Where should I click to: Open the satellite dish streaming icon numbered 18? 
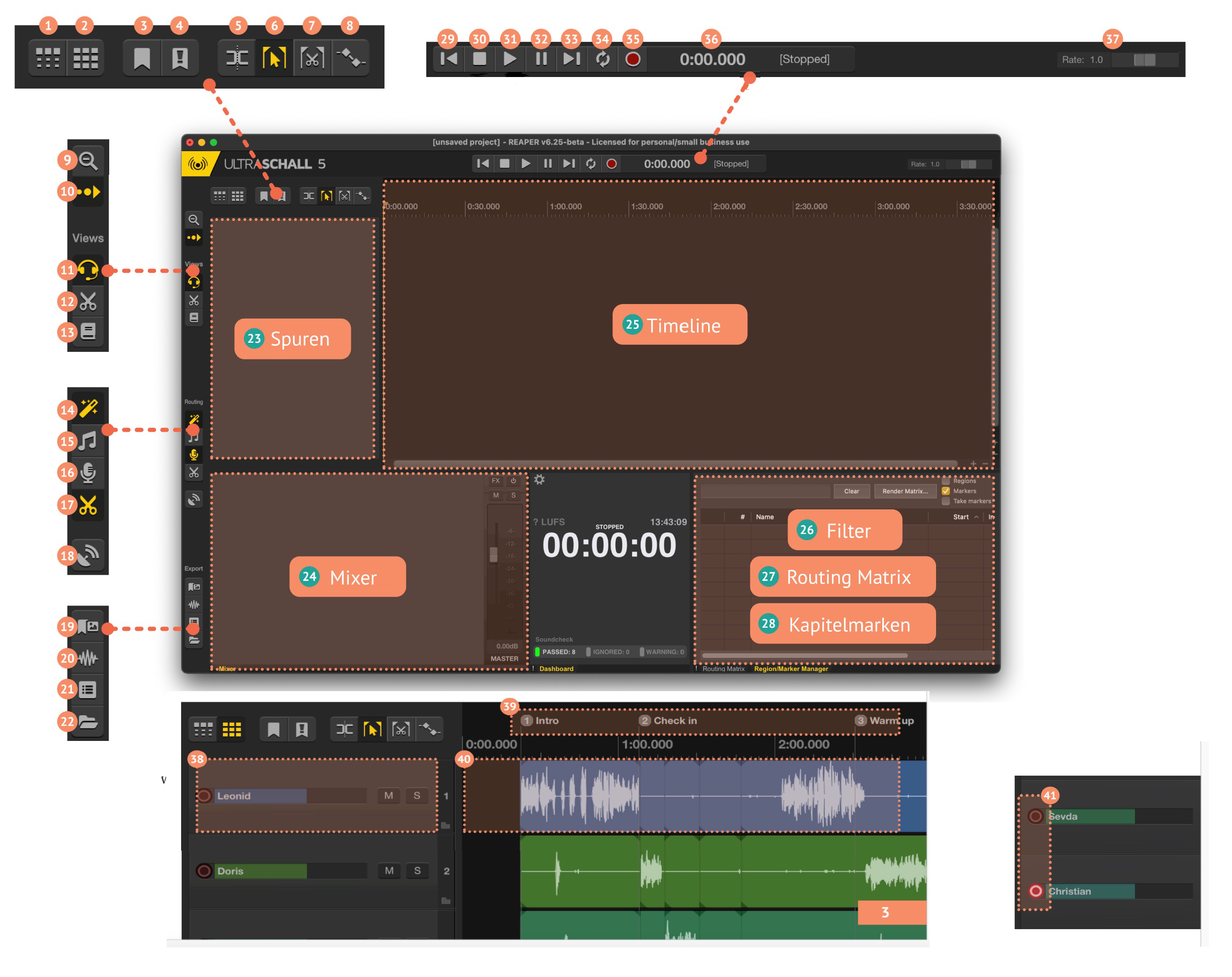click(89, 555)
